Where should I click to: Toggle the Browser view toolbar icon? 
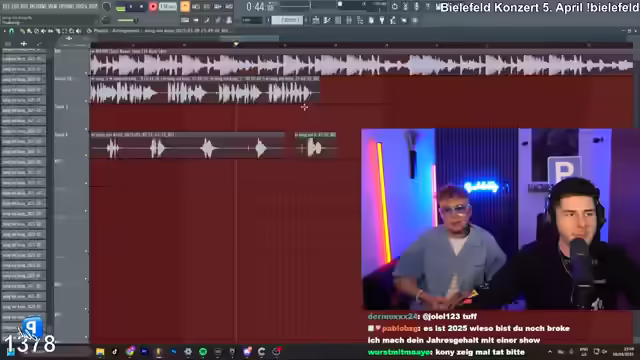(360, 20)
